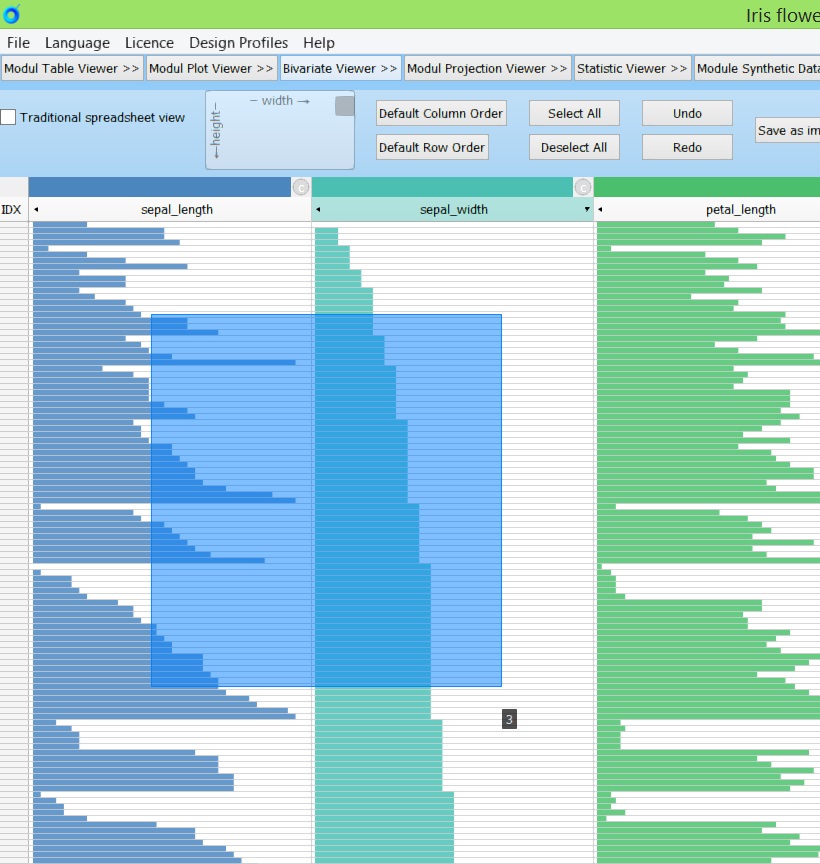Image resolution: width=820 pixels, height=864 pixels.
Task: Click the Undo button
Action: (687, 113)
